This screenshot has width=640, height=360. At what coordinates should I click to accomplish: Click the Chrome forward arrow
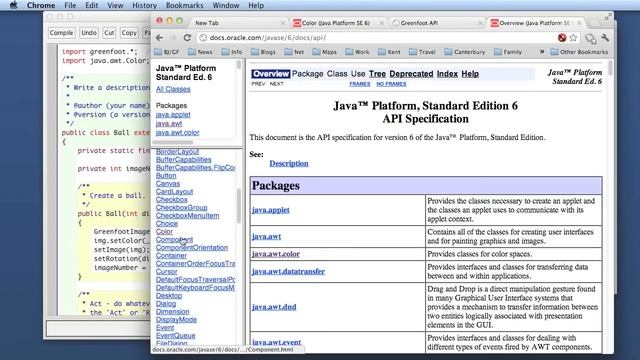(173, 38)
